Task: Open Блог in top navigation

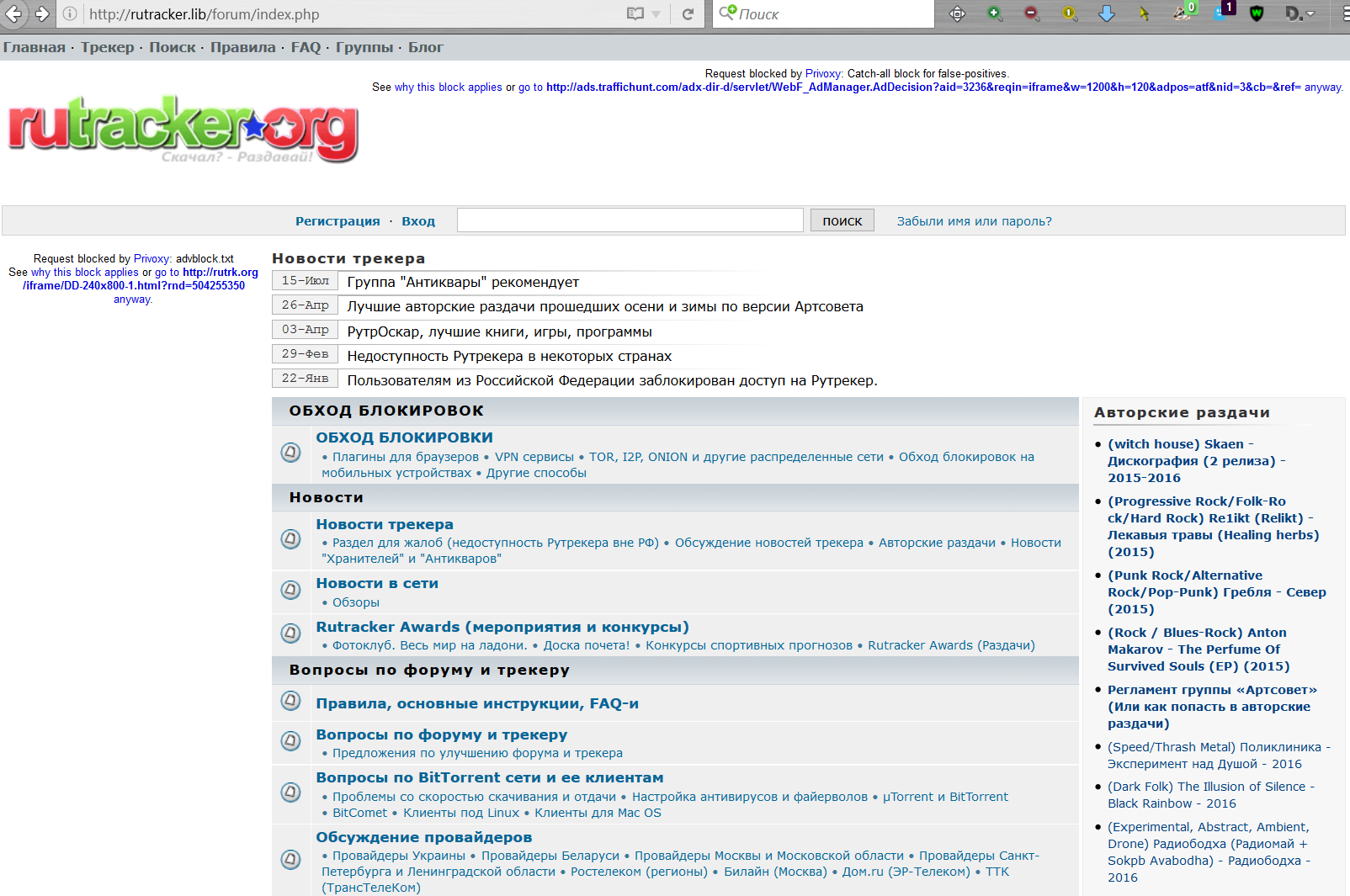Action: [x=426, y=47]
